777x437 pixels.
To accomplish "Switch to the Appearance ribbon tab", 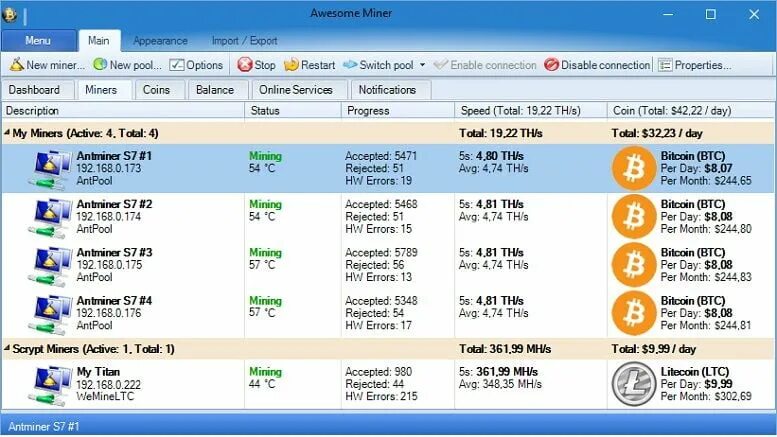I will [160, 41].
